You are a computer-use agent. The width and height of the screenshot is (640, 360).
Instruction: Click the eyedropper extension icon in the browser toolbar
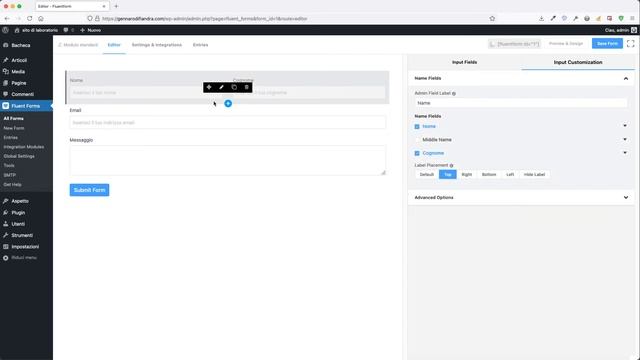(x=553, y=18)
